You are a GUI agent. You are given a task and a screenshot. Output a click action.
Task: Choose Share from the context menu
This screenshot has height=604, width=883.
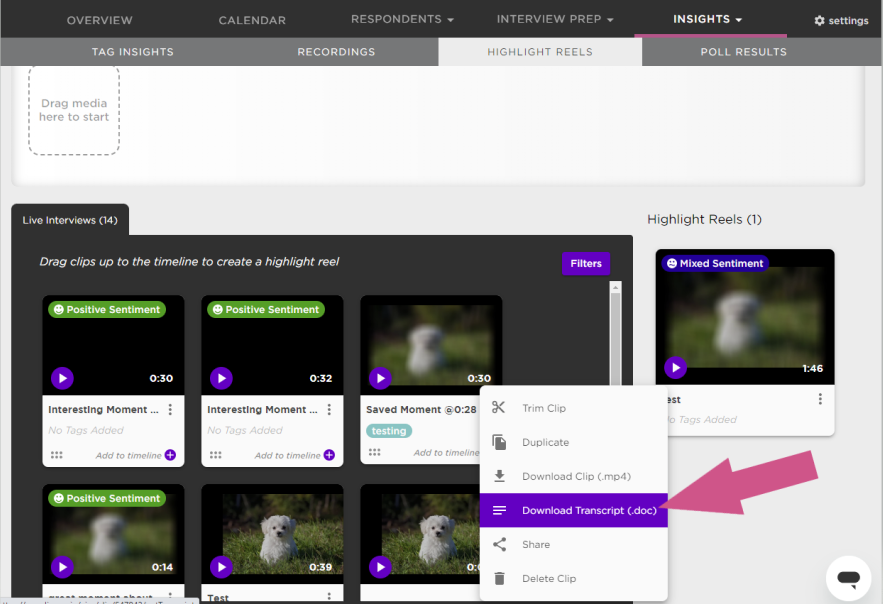coord(573,544)
